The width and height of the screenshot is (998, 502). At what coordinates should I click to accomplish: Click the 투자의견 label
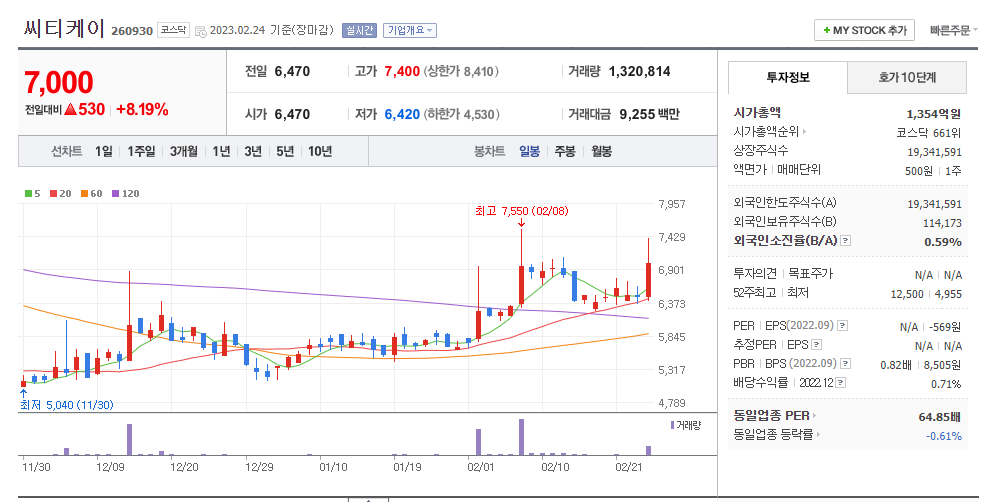(x=755, y=274)
